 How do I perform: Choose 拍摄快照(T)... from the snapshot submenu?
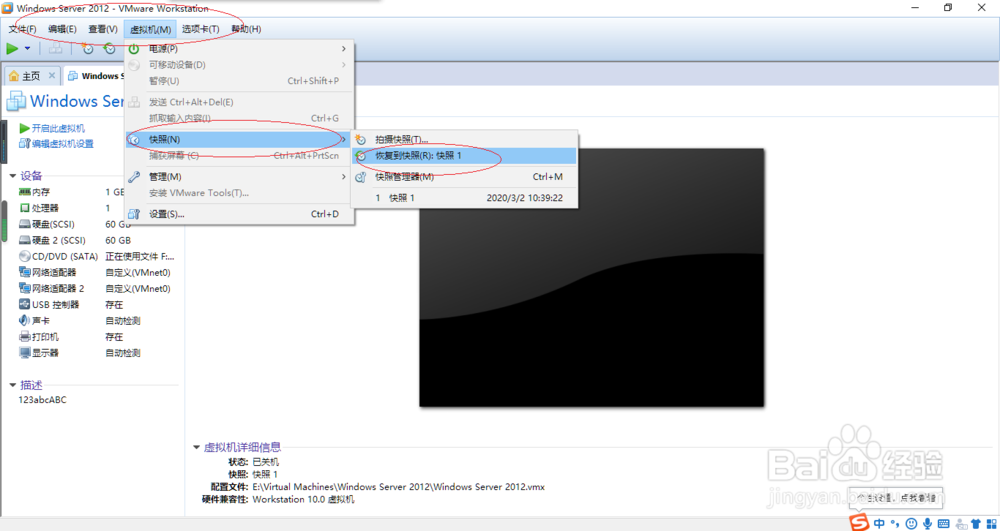point(464,140)
